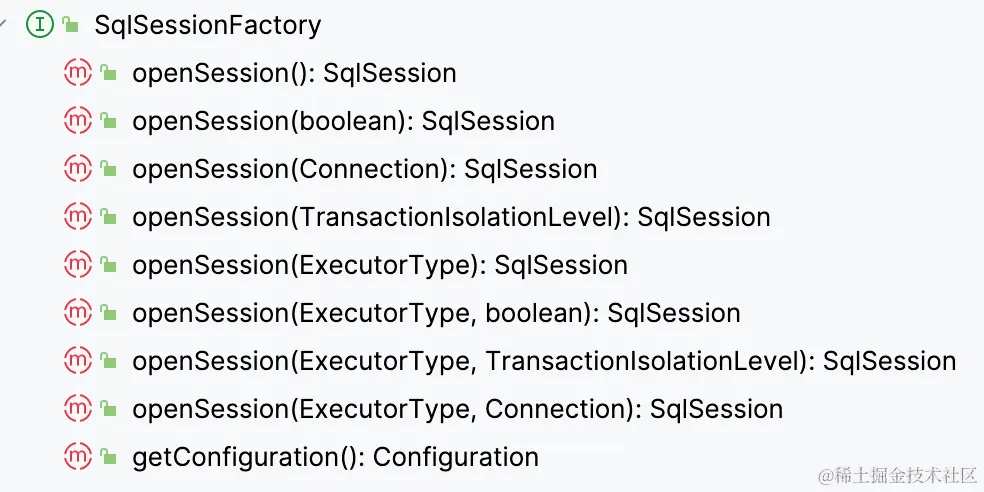Select openSession(ExecutorType): SqlSession entry
This screenshot has height=492, width=984.
click(380, 265)
